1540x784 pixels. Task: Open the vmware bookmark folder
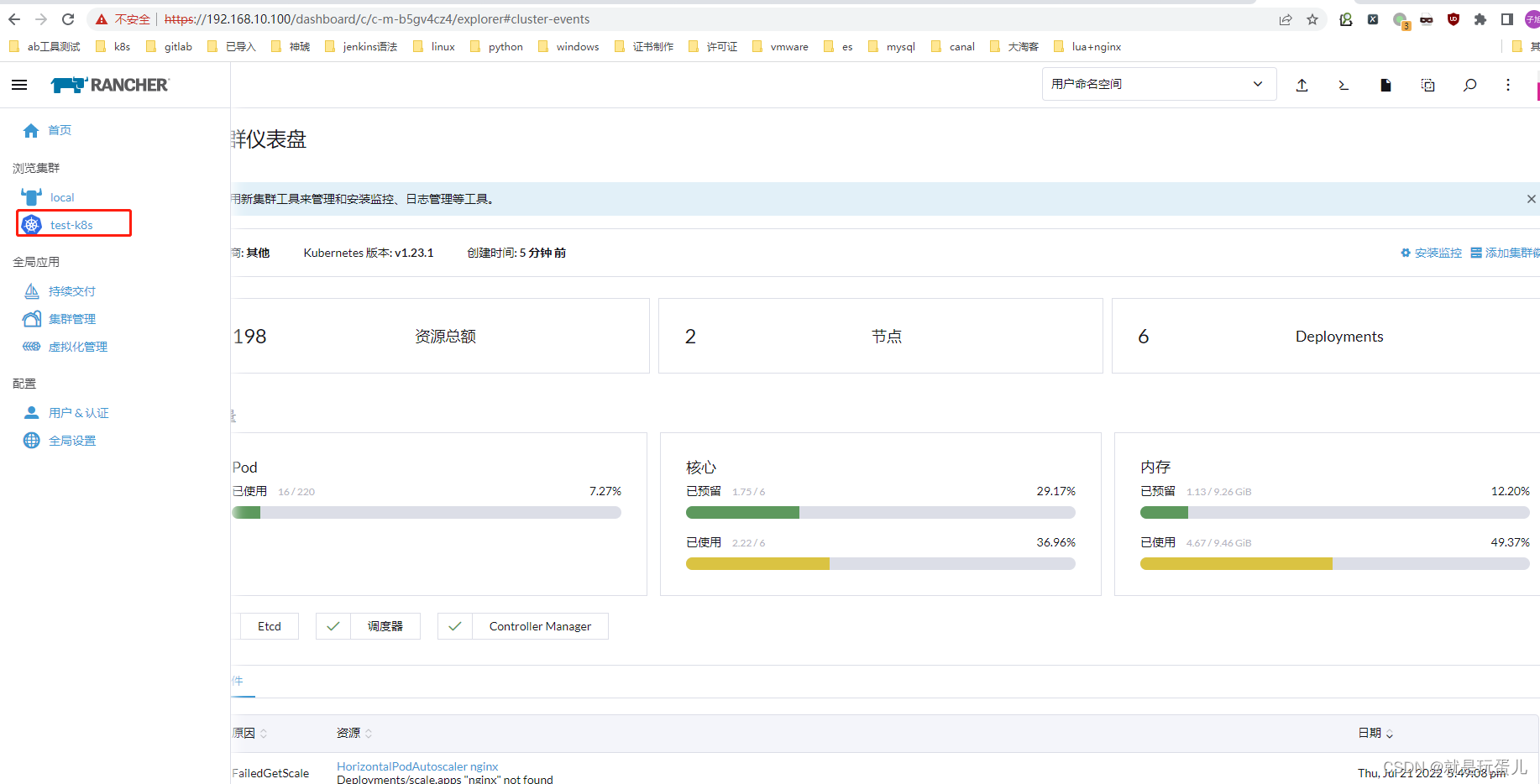pos(780,46)
